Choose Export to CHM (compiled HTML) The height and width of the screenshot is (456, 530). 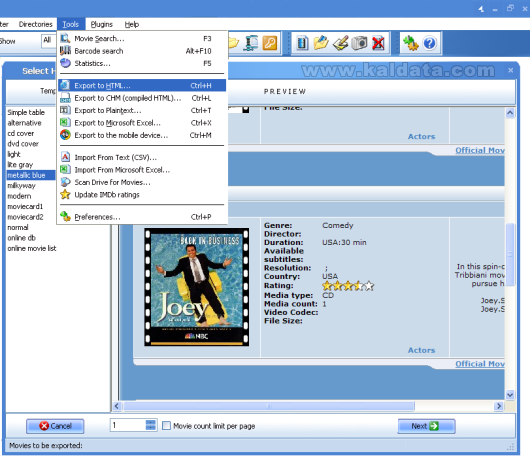pos(142,98)
